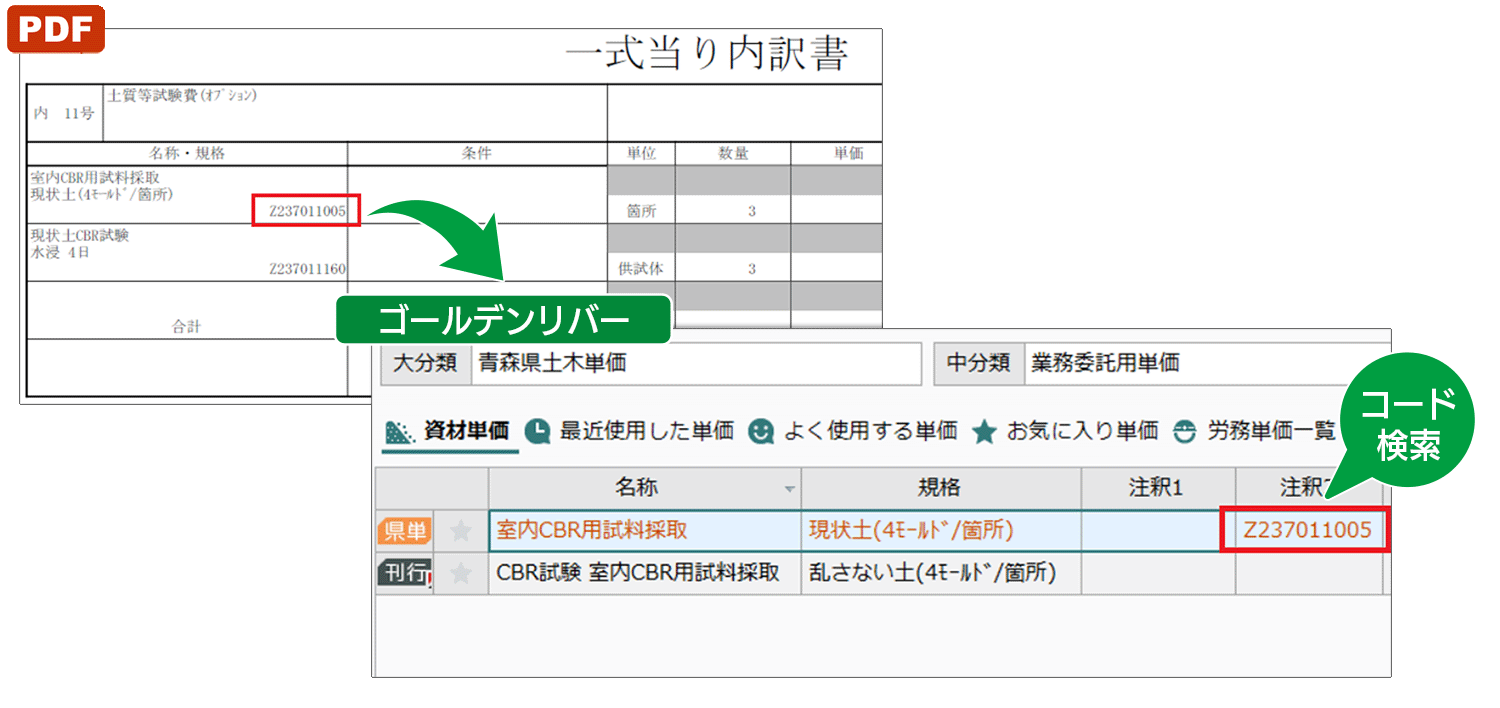Open the お気に入り単価 tab

click(1065, 431)
